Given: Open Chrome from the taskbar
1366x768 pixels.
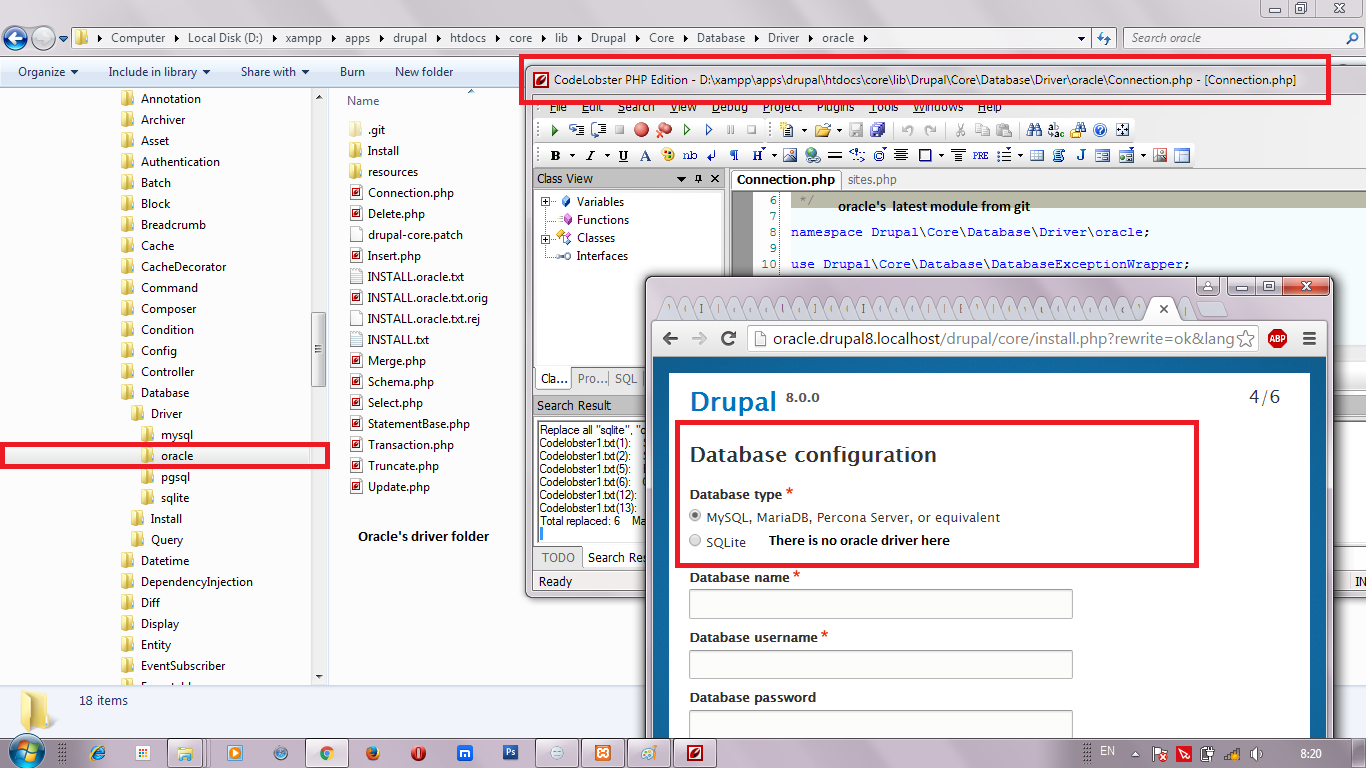Looking at the screenshot, I should click(327, 753).
